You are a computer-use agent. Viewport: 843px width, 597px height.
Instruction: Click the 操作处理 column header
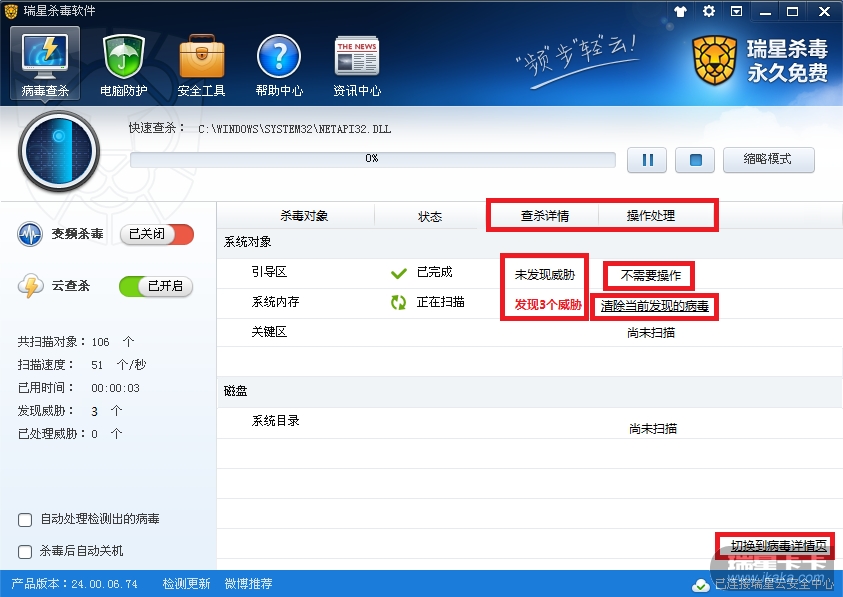coord(651,216)
